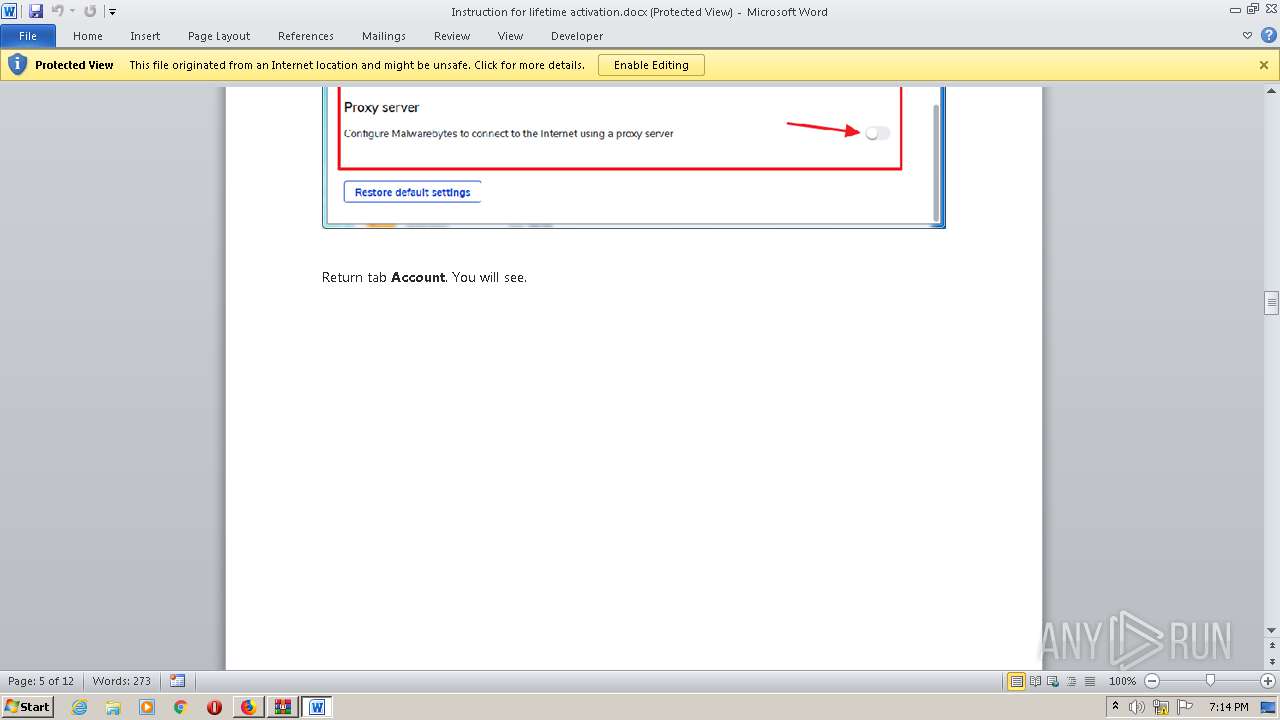1280x720 pixels.
Task: Click the Protected View shield icon
Action: [x=17, y=65]
